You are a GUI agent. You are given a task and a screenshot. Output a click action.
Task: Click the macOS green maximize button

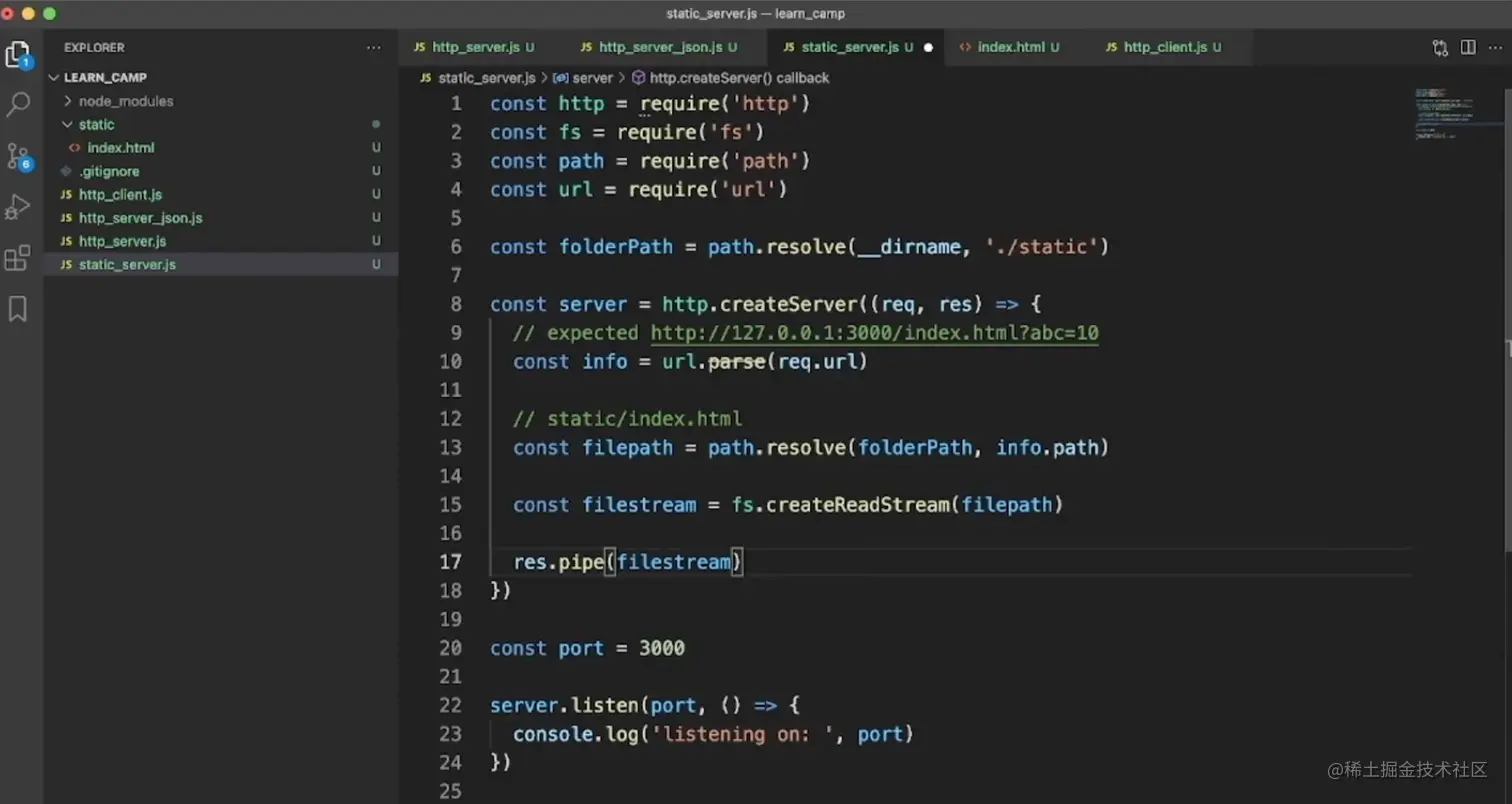click(x=50, y=14)
